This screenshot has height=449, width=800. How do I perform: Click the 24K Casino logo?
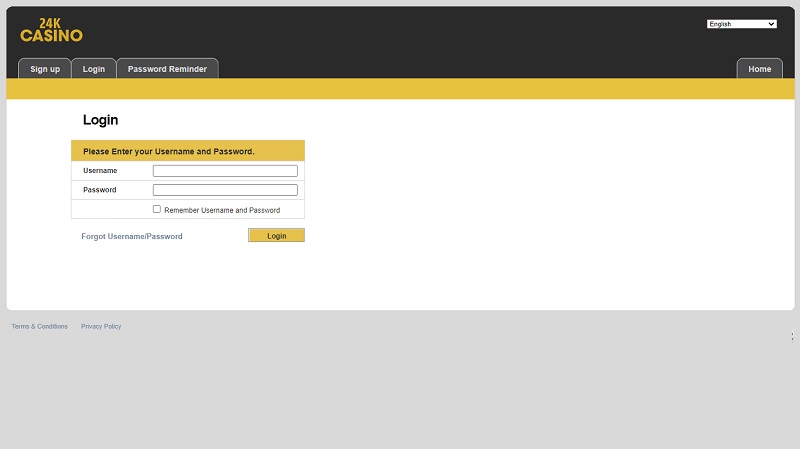pyautogui.click(x=51, y=30)
